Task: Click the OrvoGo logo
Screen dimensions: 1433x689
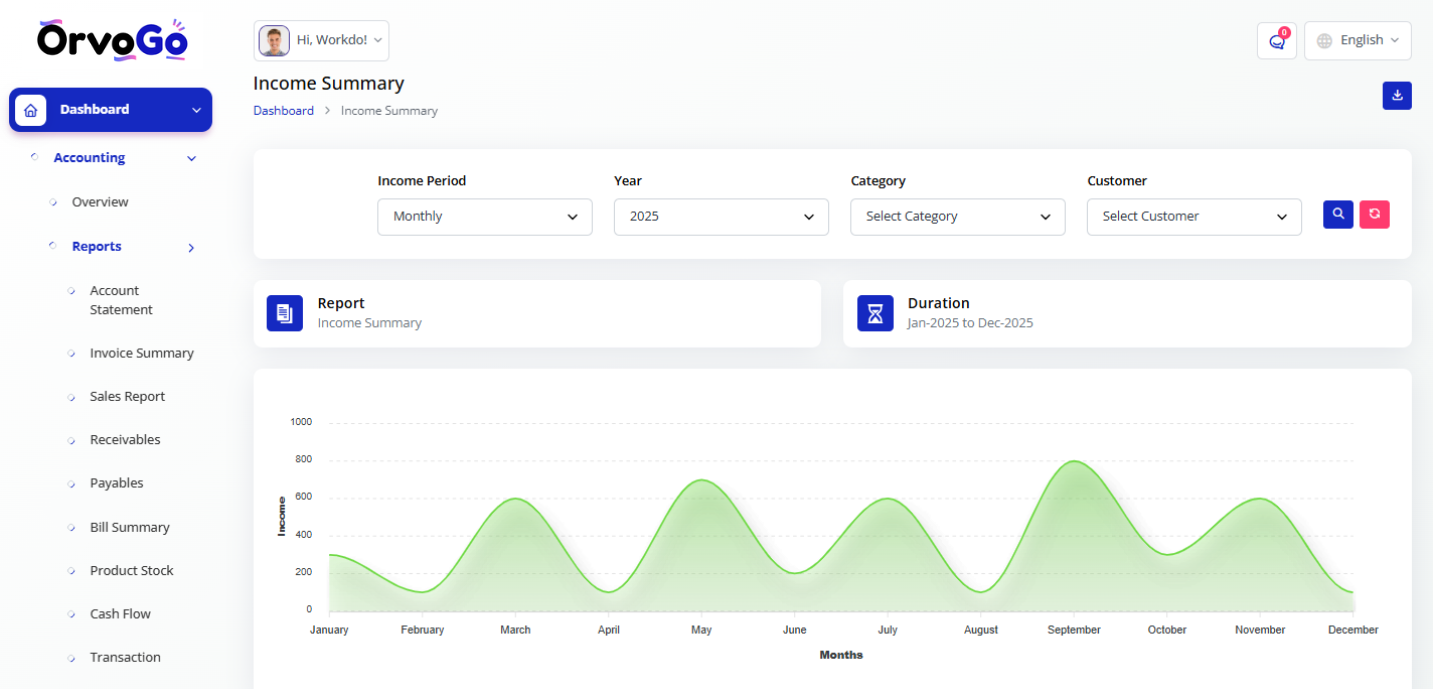Action: [x=112, y=40]
